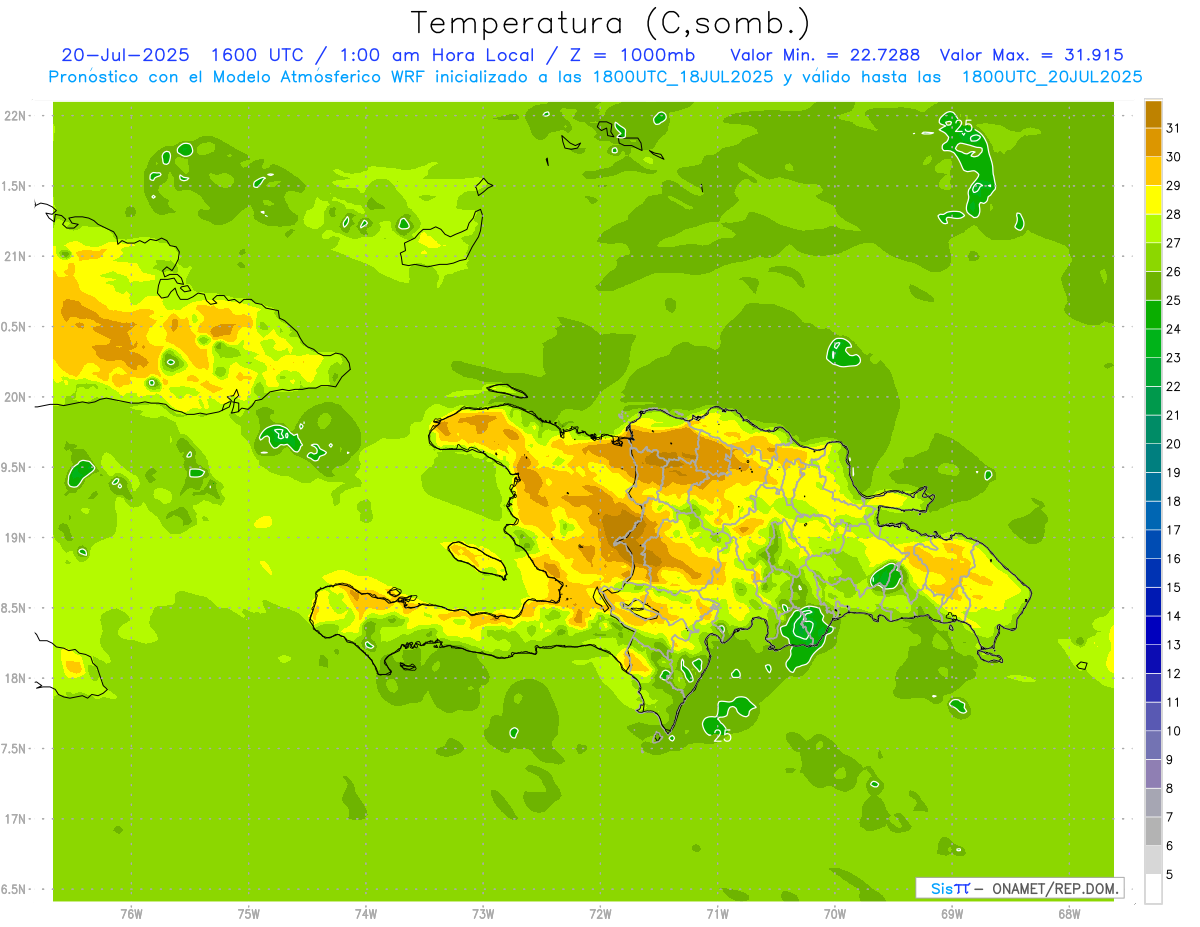Pick the gray legend swatch between 6 and 7
Screen dimensions: 1200x927
[1153, 832]
